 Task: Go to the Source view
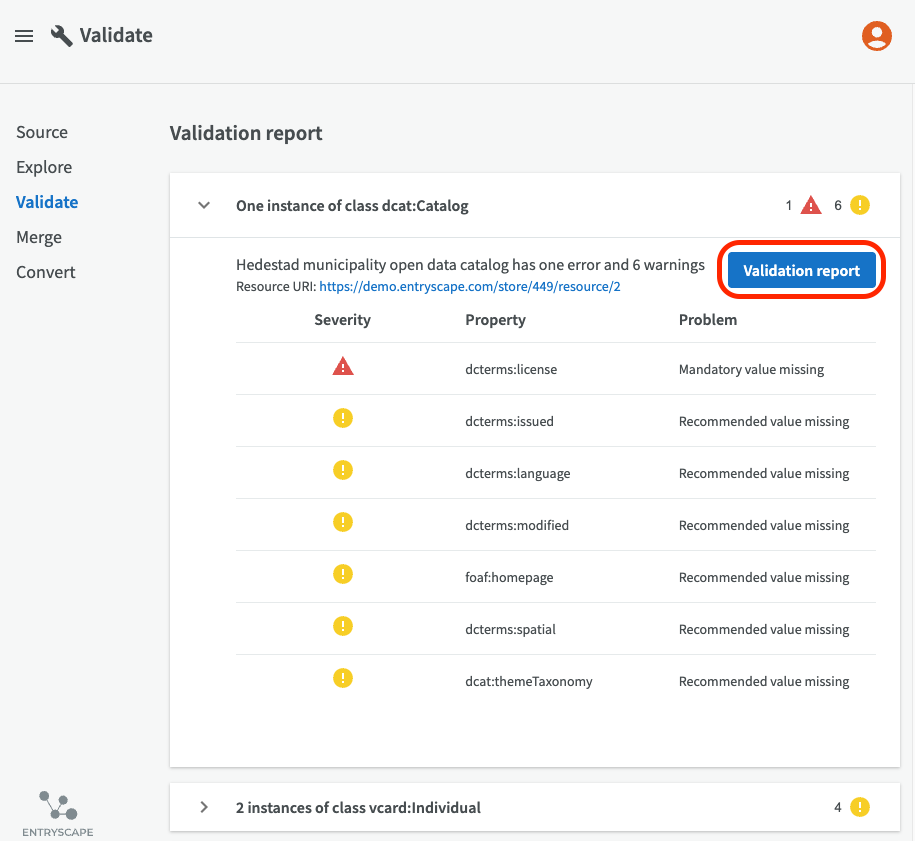pyautogui.click(x=42, y=132)
